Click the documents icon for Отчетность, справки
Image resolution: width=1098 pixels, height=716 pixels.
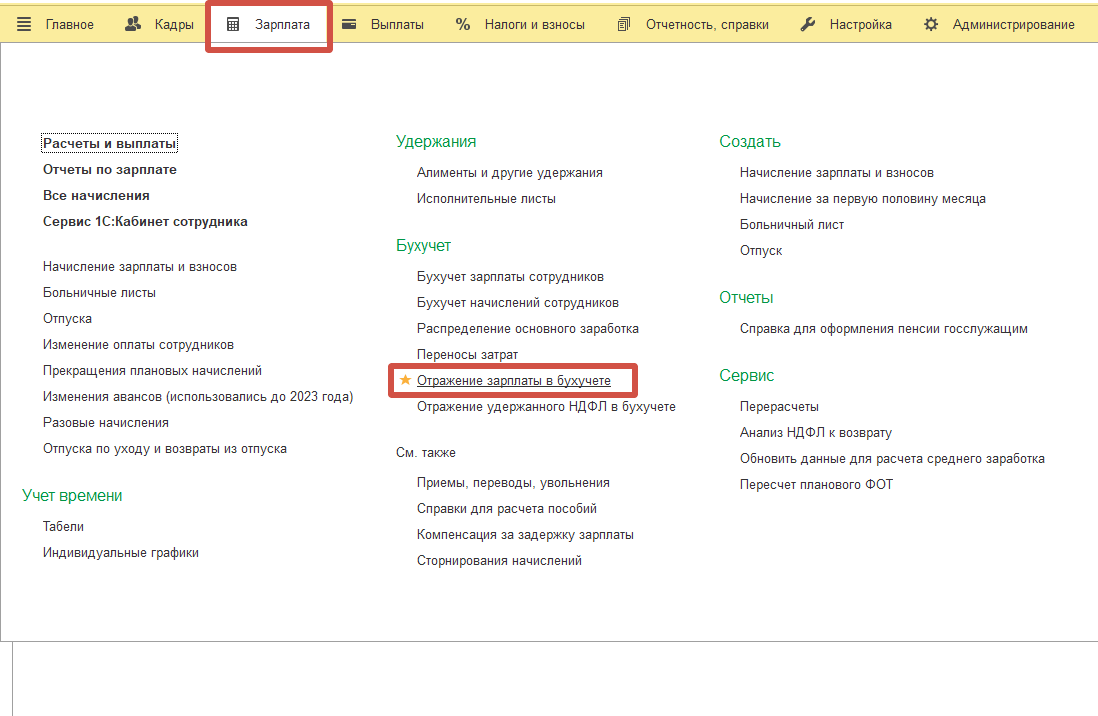click(x=623, y=25)
